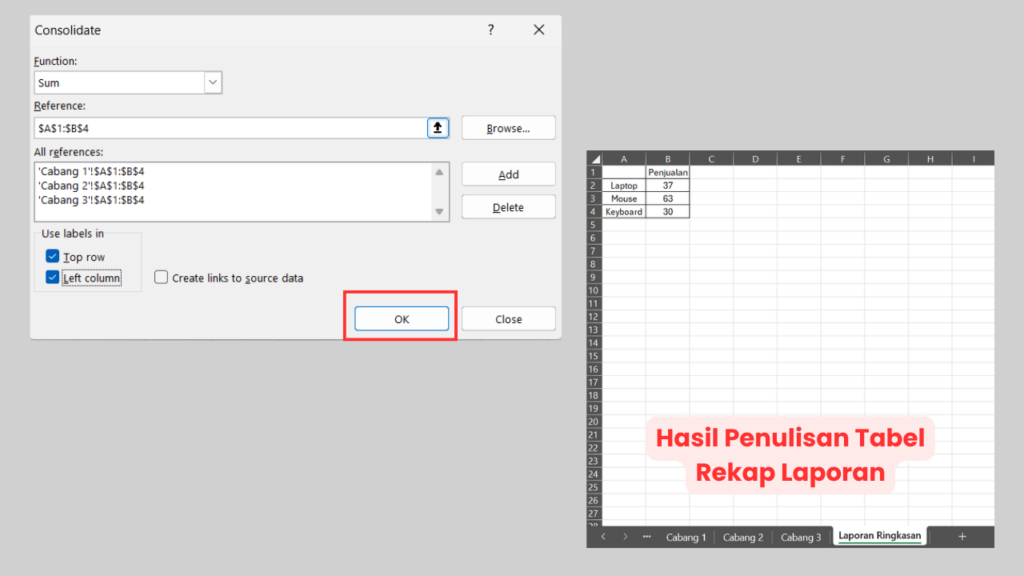This screenshot has width=1024, height=576.
Task: Open the Consolidate dialog Help question mark
Action: coord(491,30)
